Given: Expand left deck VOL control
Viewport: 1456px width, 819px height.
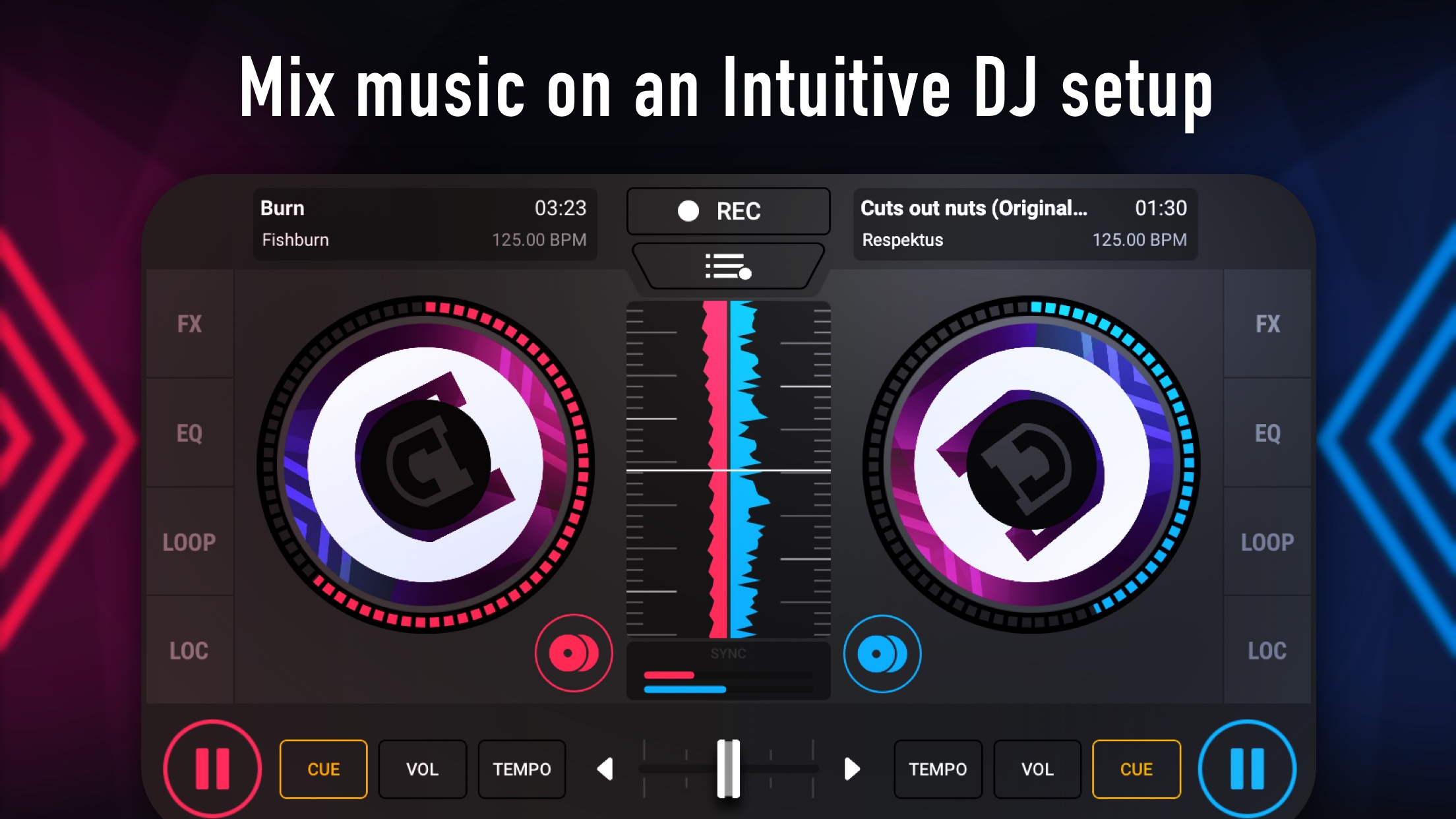Looking at the screenshot, I should click(422, 769).
